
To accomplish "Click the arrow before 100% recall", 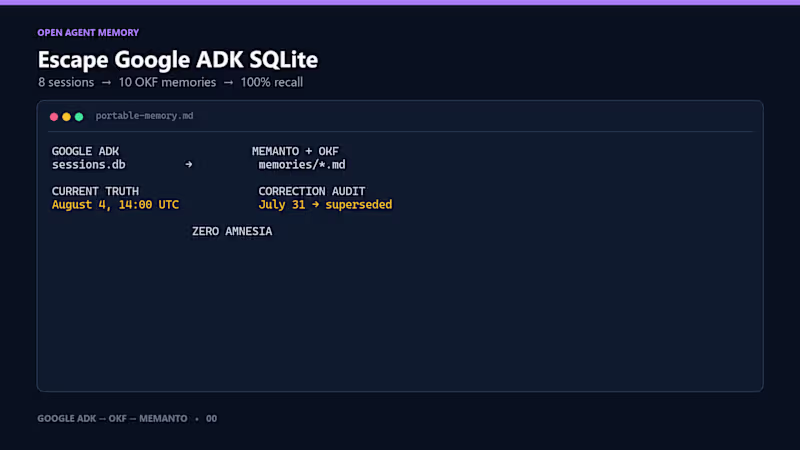I will (228, 83).
